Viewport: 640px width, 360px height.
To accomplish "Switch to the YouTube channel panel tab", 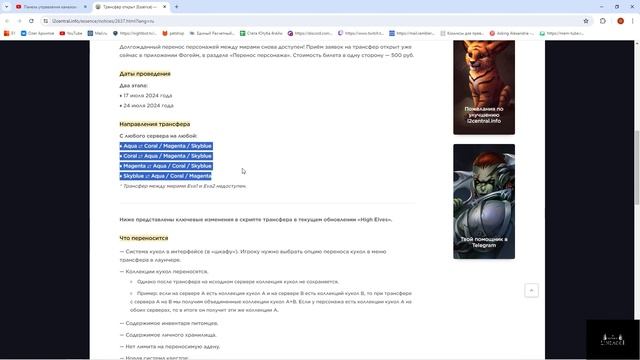I will (50, 7).
